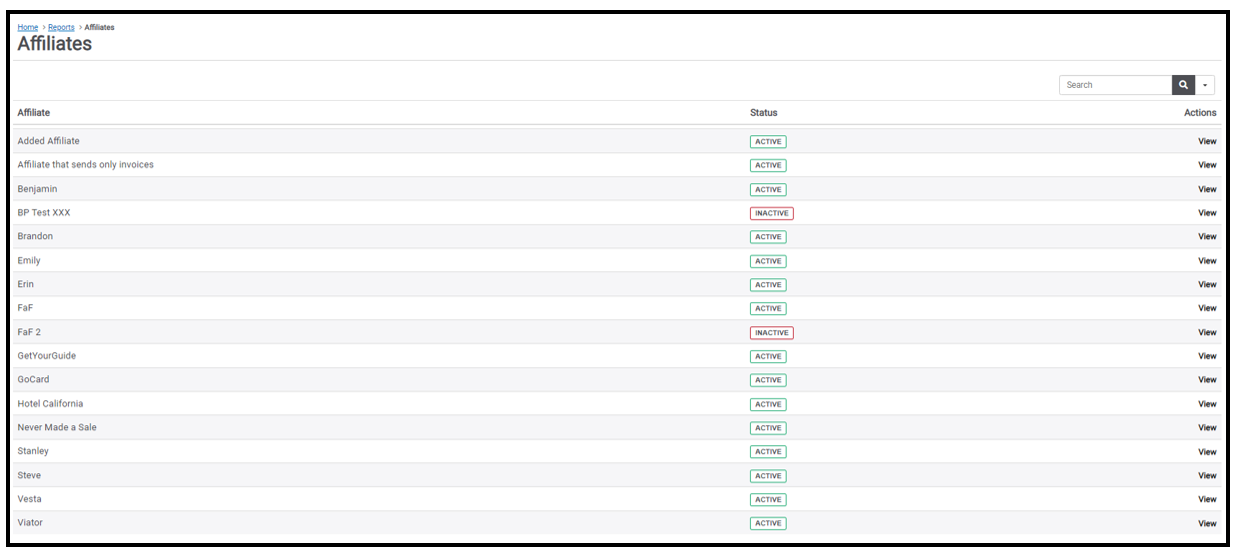
Task: View the Vesta affiliate
Action: (1207, 499)
